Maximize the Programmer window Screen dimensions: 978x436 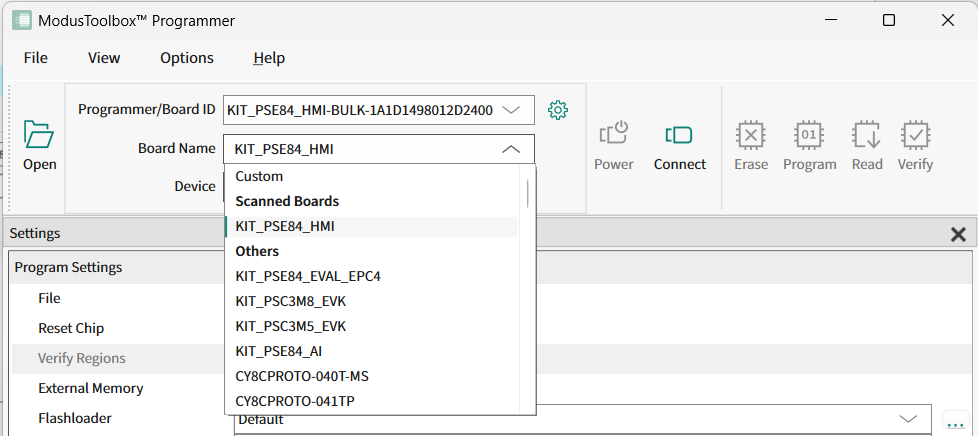pos(889,21)
